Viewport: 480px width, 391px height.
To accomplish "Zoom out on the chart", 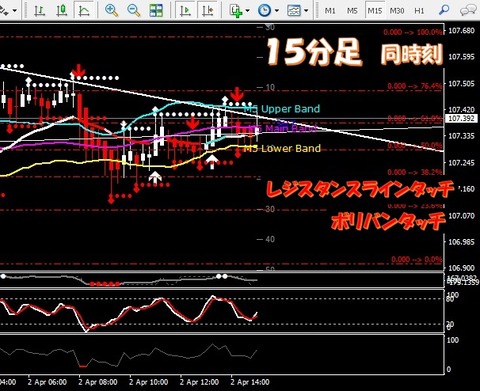I will pos(134,11).
